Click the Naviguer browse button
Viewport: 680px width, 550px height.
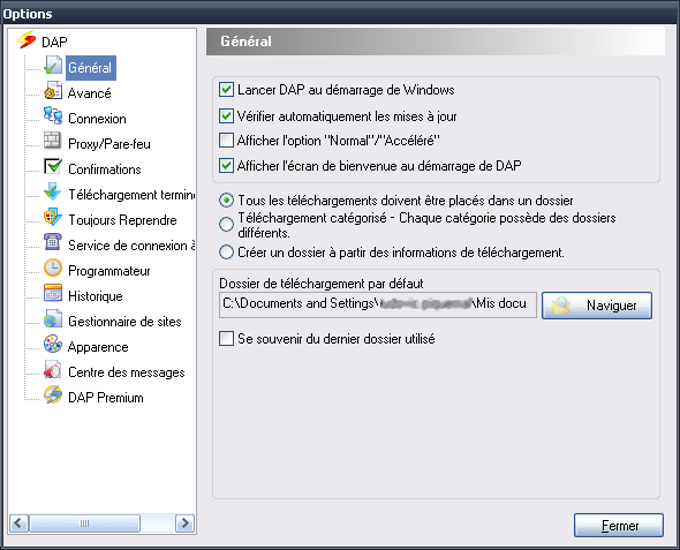pyautogui.click(x=597, y=305)
